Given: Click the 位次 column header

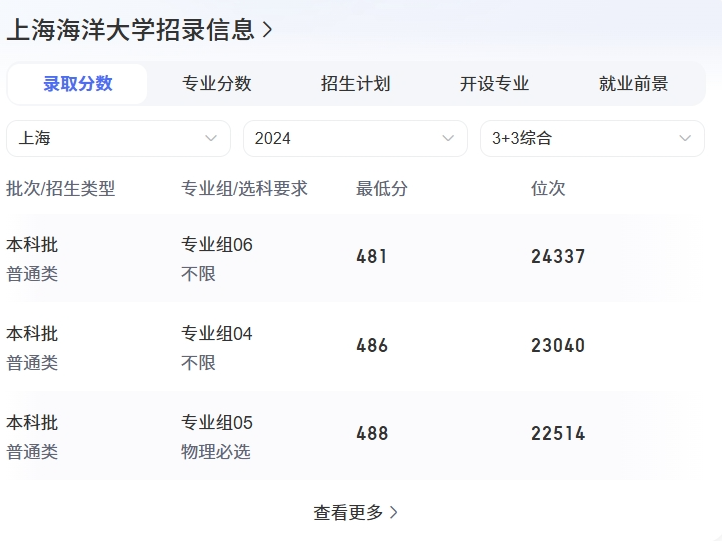Looking at the screenshot, I should pos(548,188).
